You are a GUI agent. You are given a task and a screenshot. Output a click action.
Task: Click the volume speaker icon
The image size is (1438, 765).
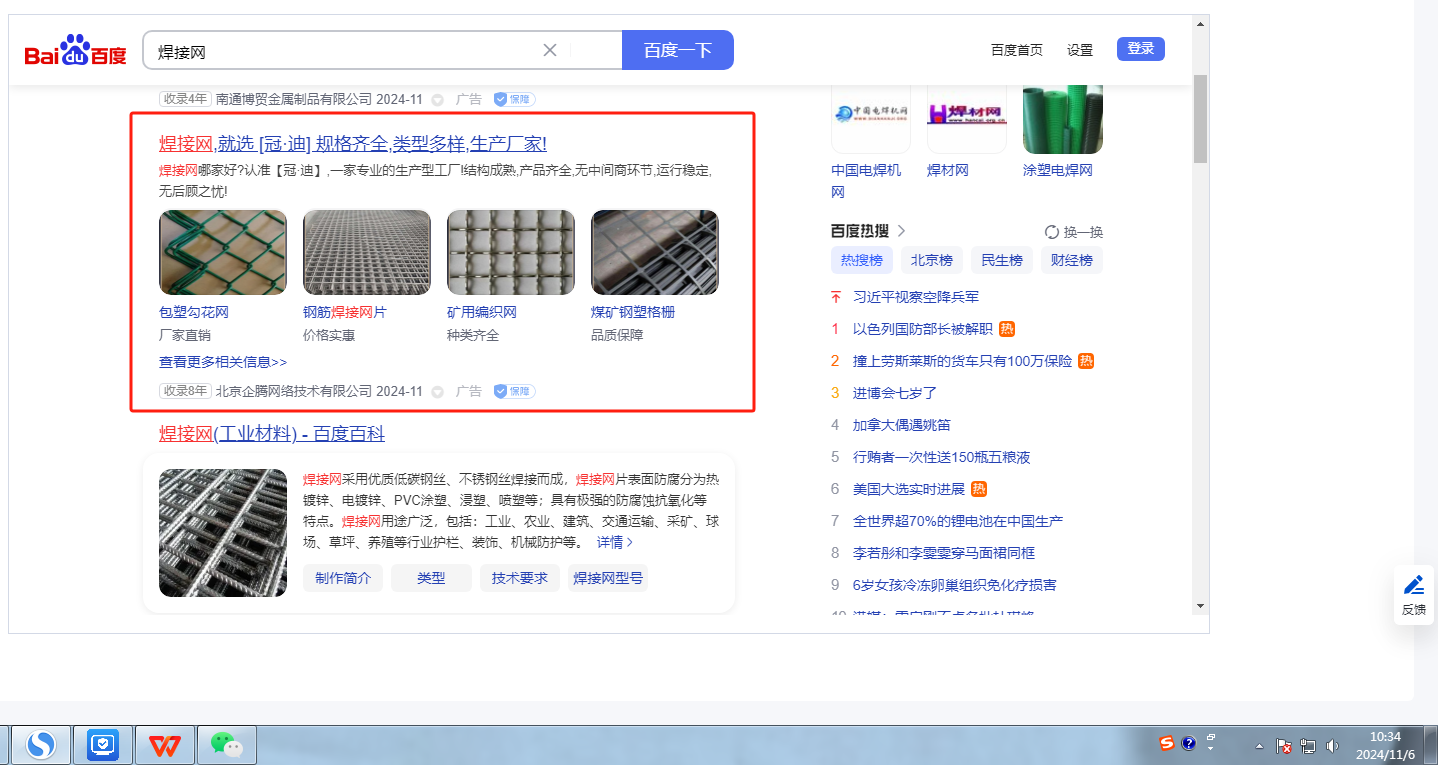1332,746
